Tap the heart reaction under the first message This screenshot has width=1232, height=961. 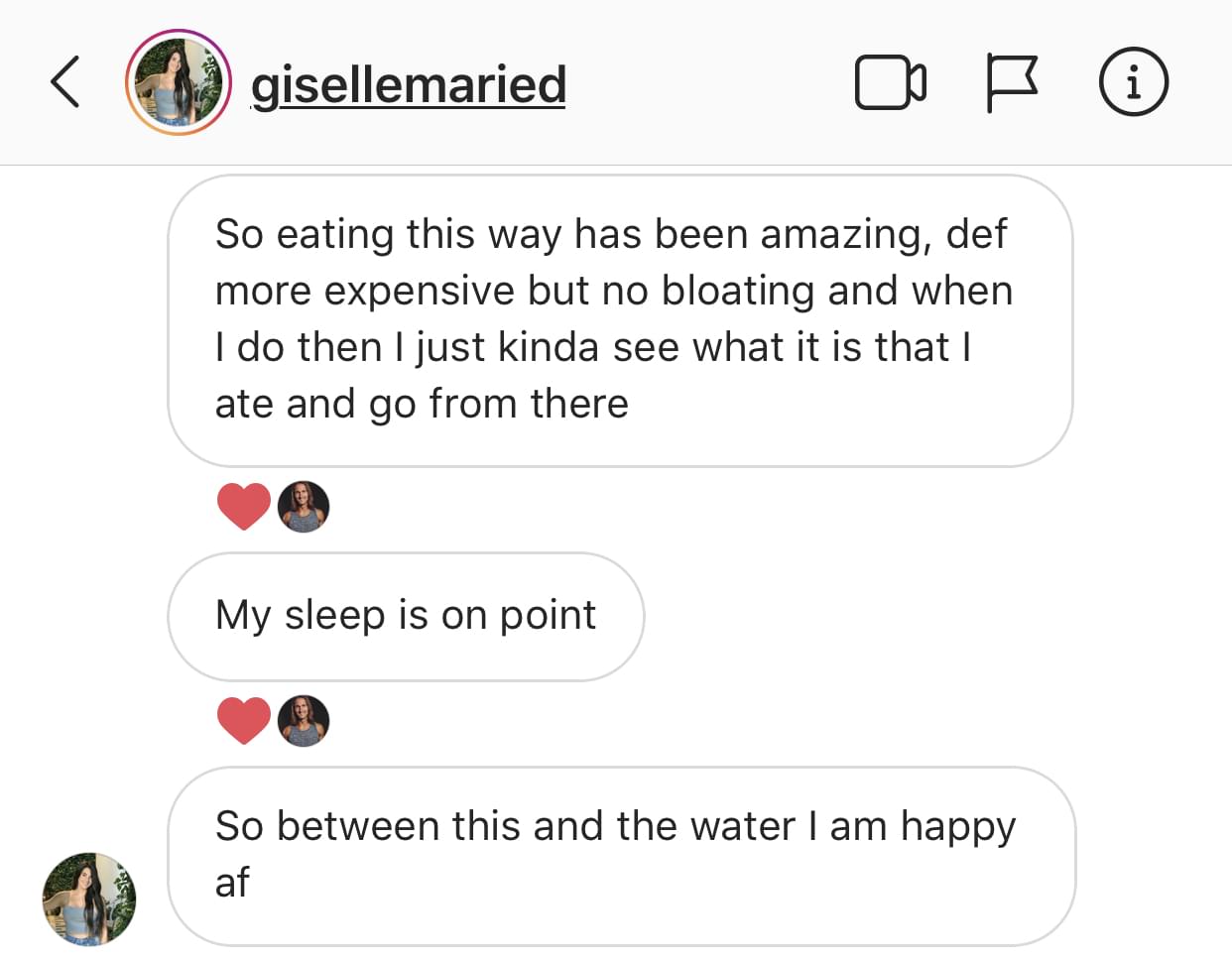243,507
